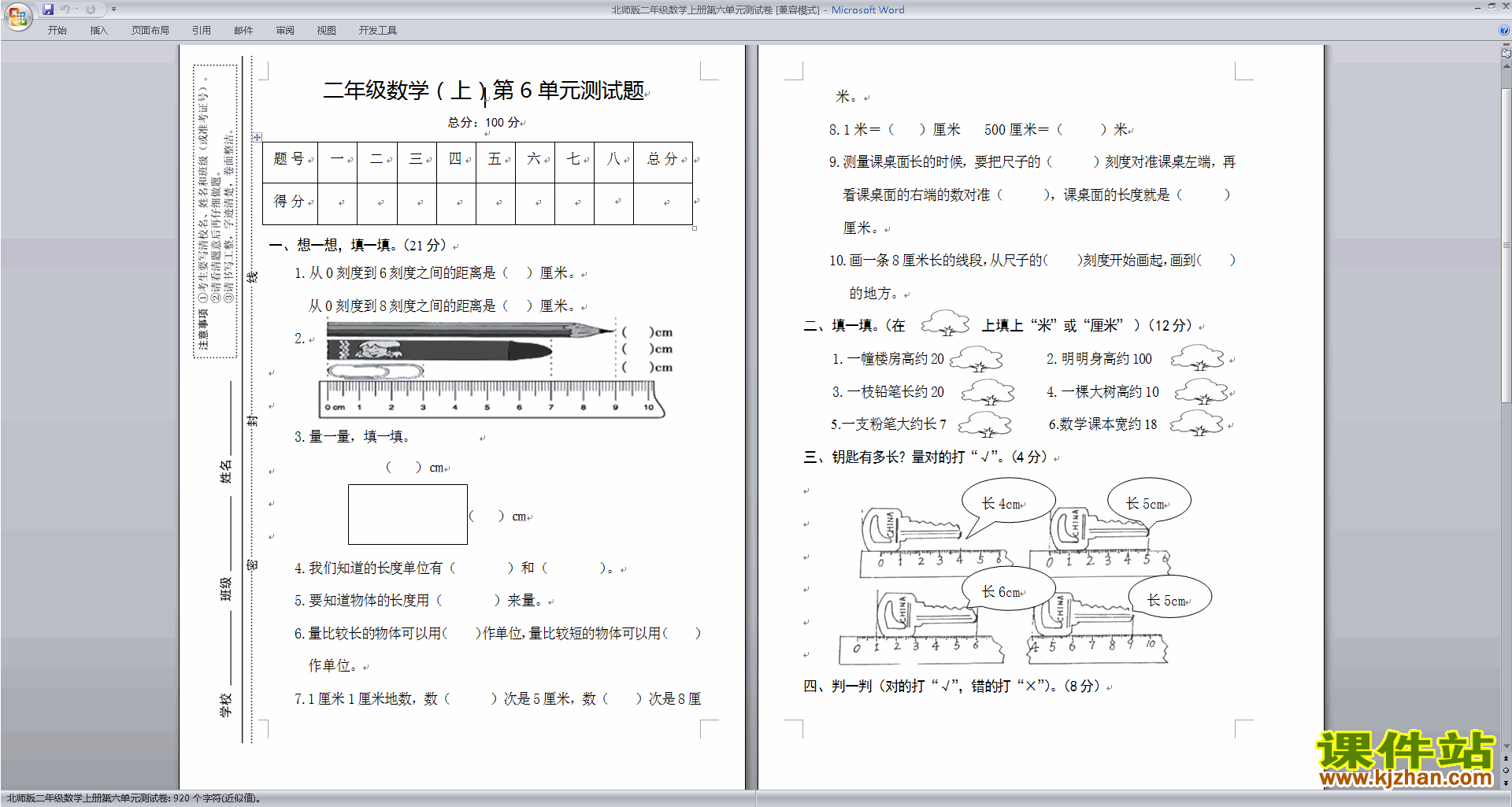1512x807 pixels.
Task: Click the upper 长5cm speech bubble
Action: pos(1149,501)
